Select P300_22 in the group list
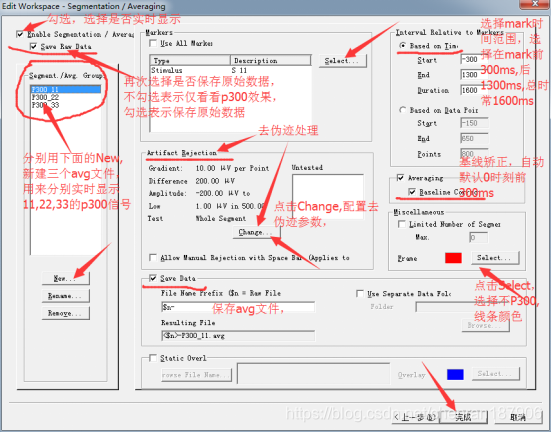552x432 pixels. click(66, 97)
